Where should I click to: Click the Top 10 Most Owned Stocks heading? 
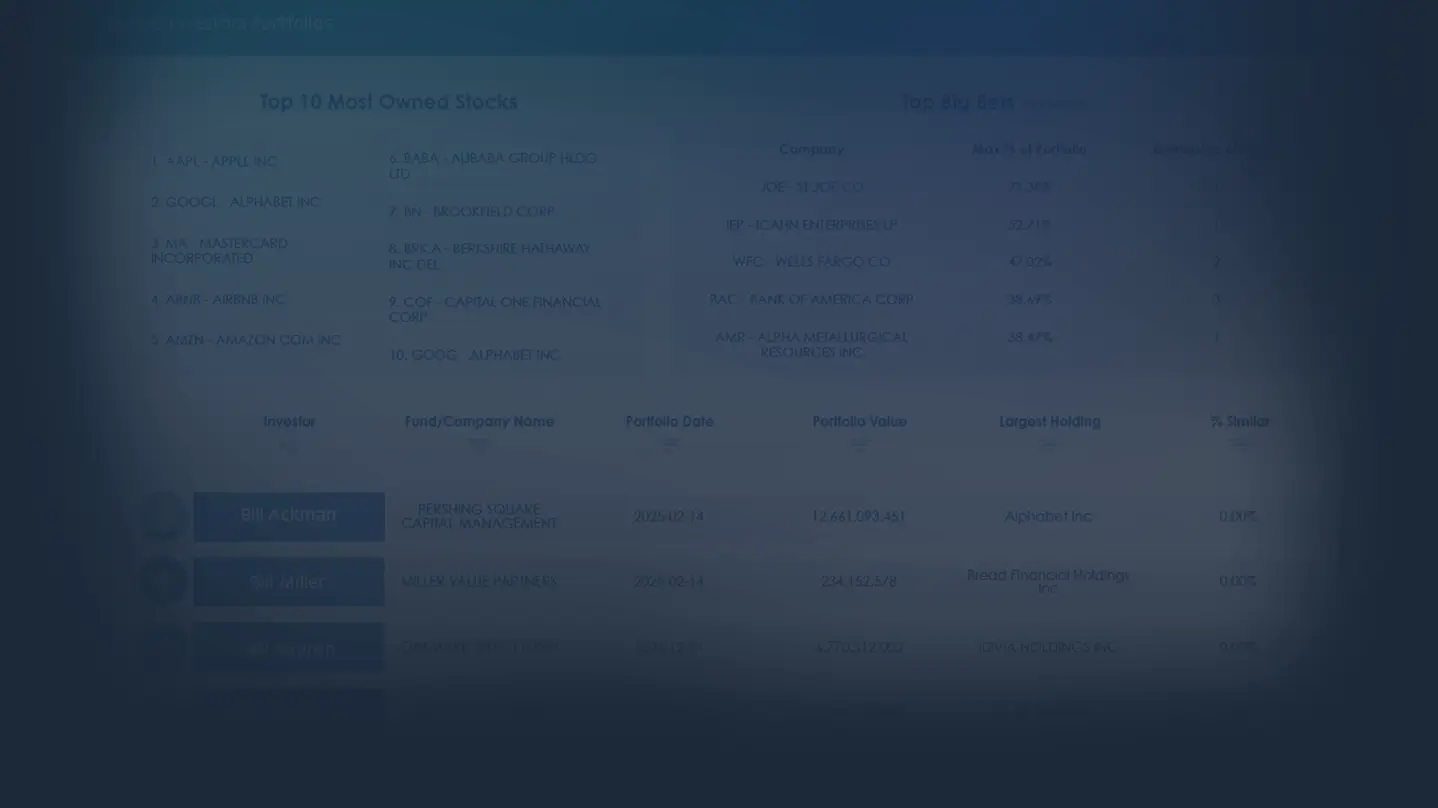point(388,102)
